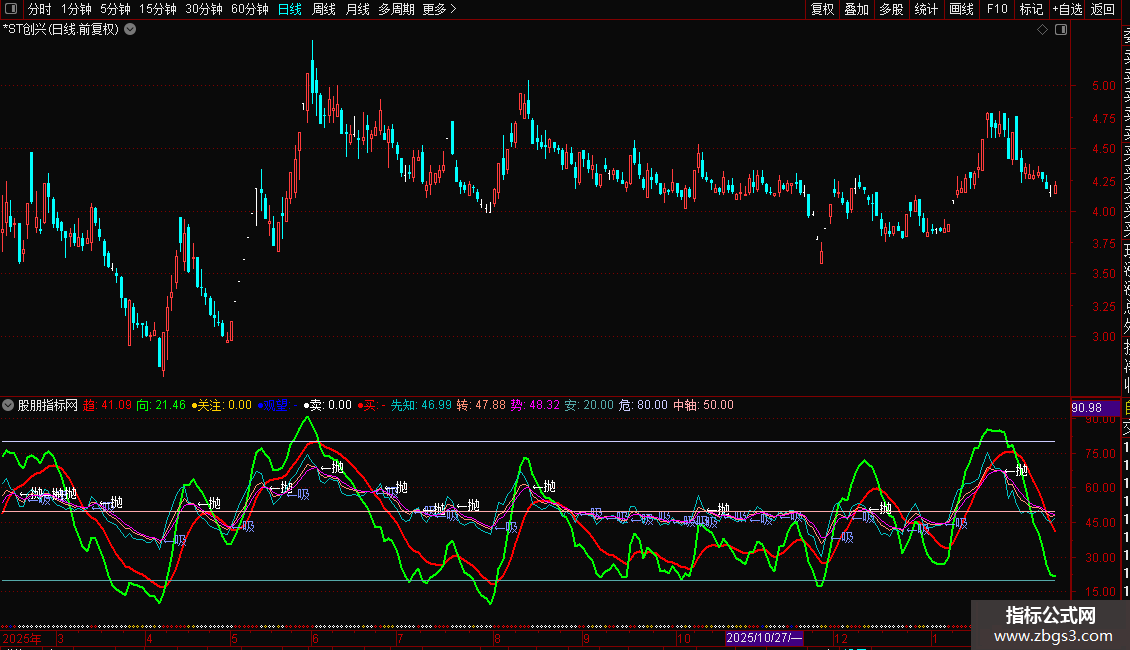Select the 分时 intraday tab

[40, 9]
